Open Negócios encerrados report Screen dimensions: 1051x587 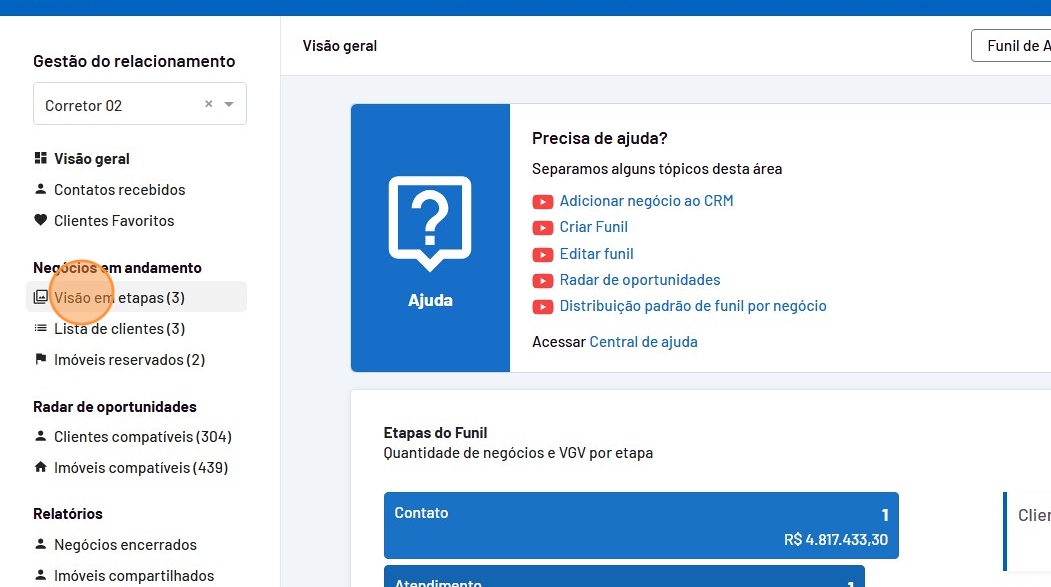[125, 545]
